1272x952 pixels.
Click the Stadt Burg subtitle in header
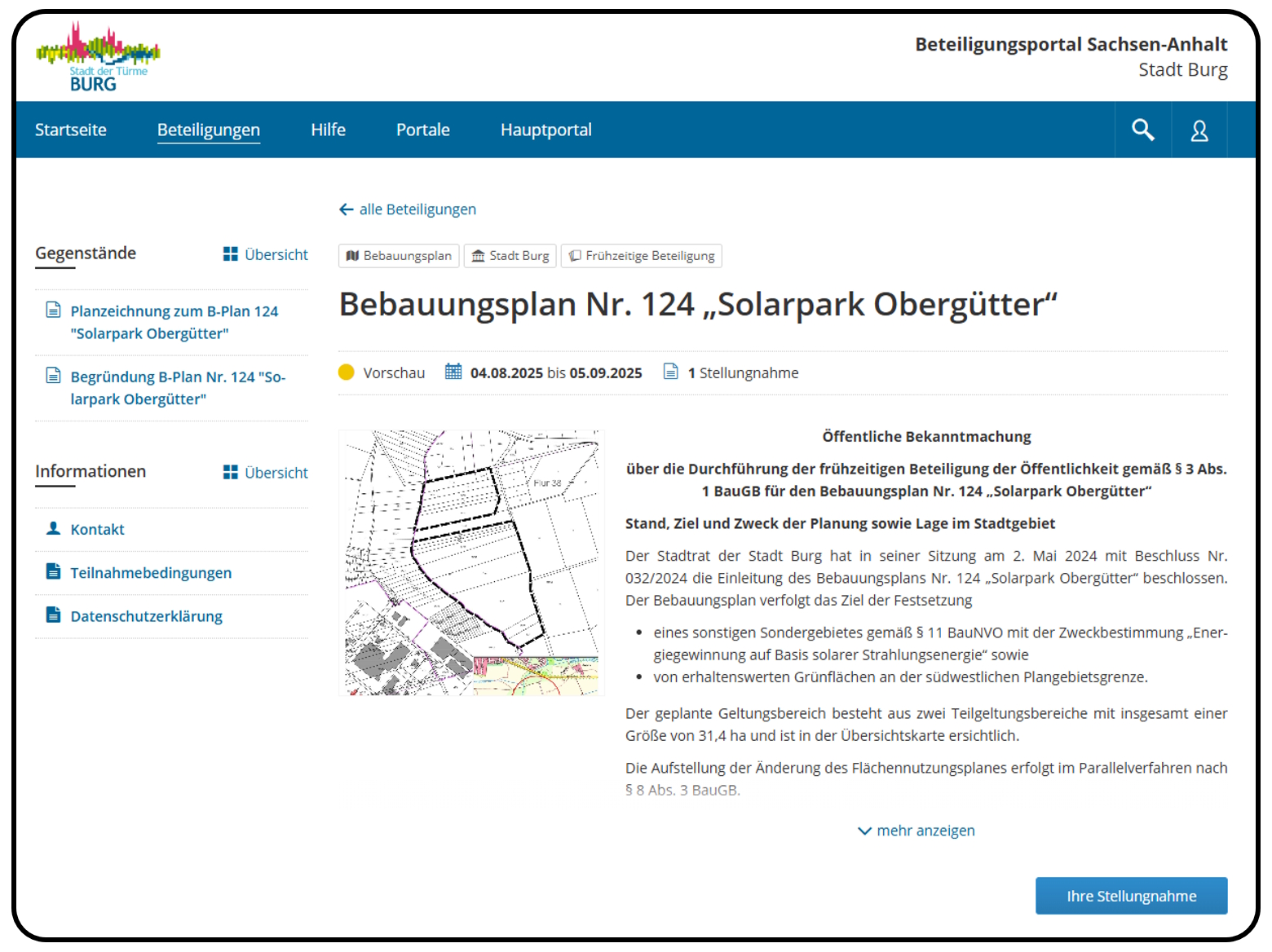(1183, 70)
